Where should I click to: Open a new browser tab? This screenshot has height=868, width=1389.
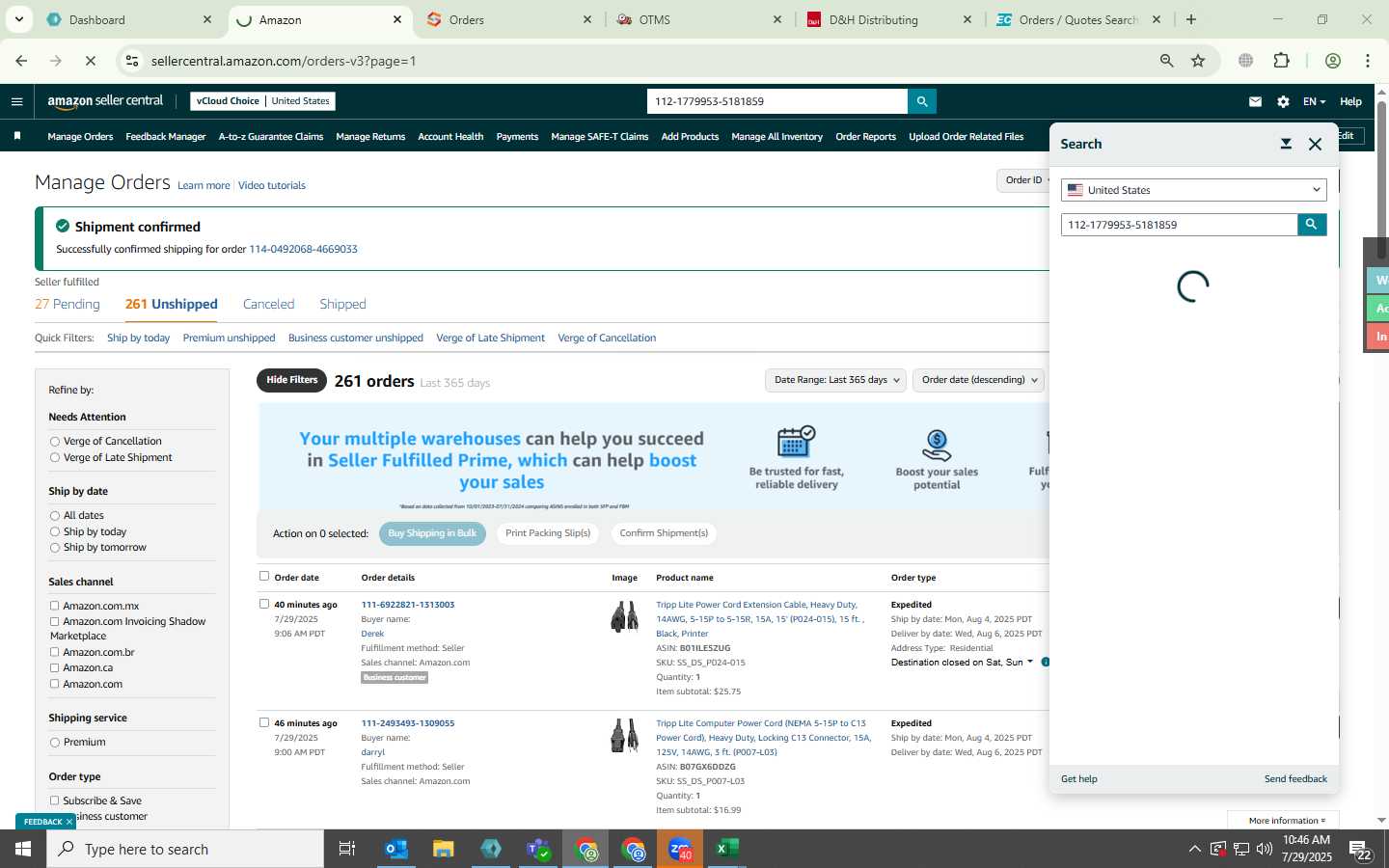(x=1191, y=19)
